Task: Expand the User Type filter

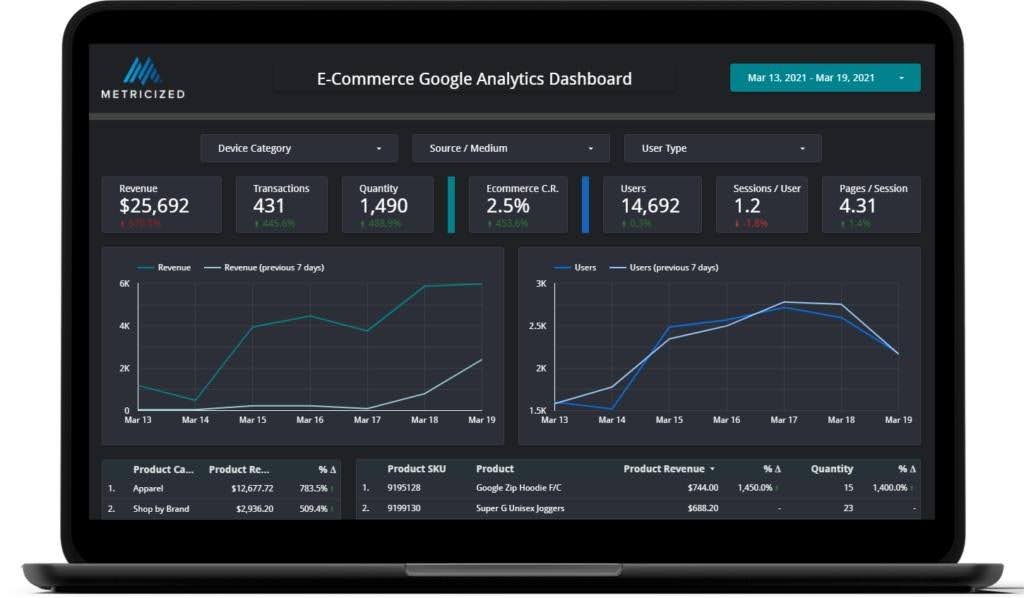Action: tap(722, 148)
